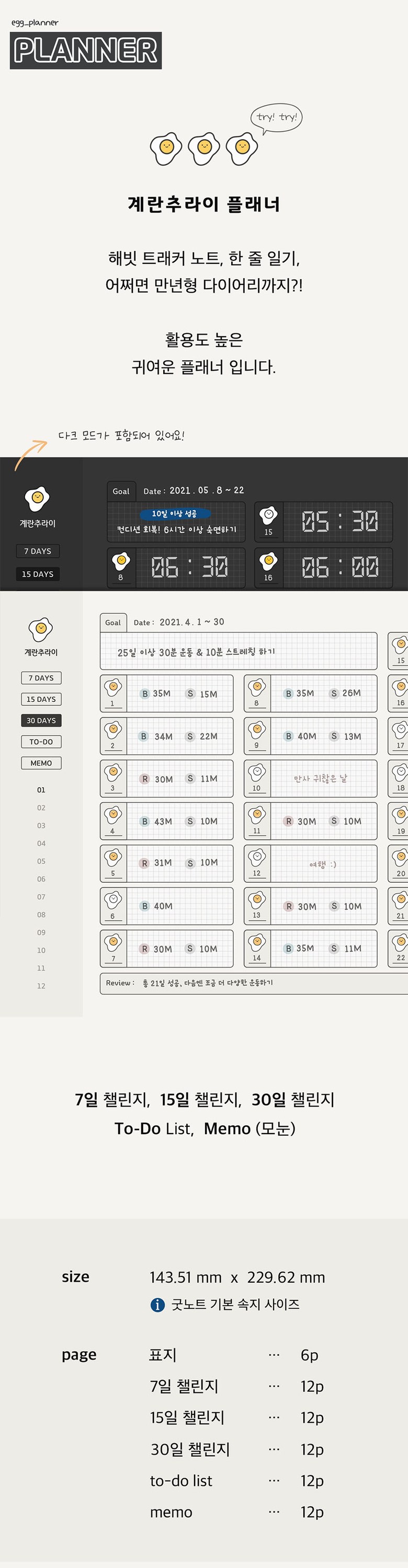Click the middle egg in the header illustration

click(204, 147)
